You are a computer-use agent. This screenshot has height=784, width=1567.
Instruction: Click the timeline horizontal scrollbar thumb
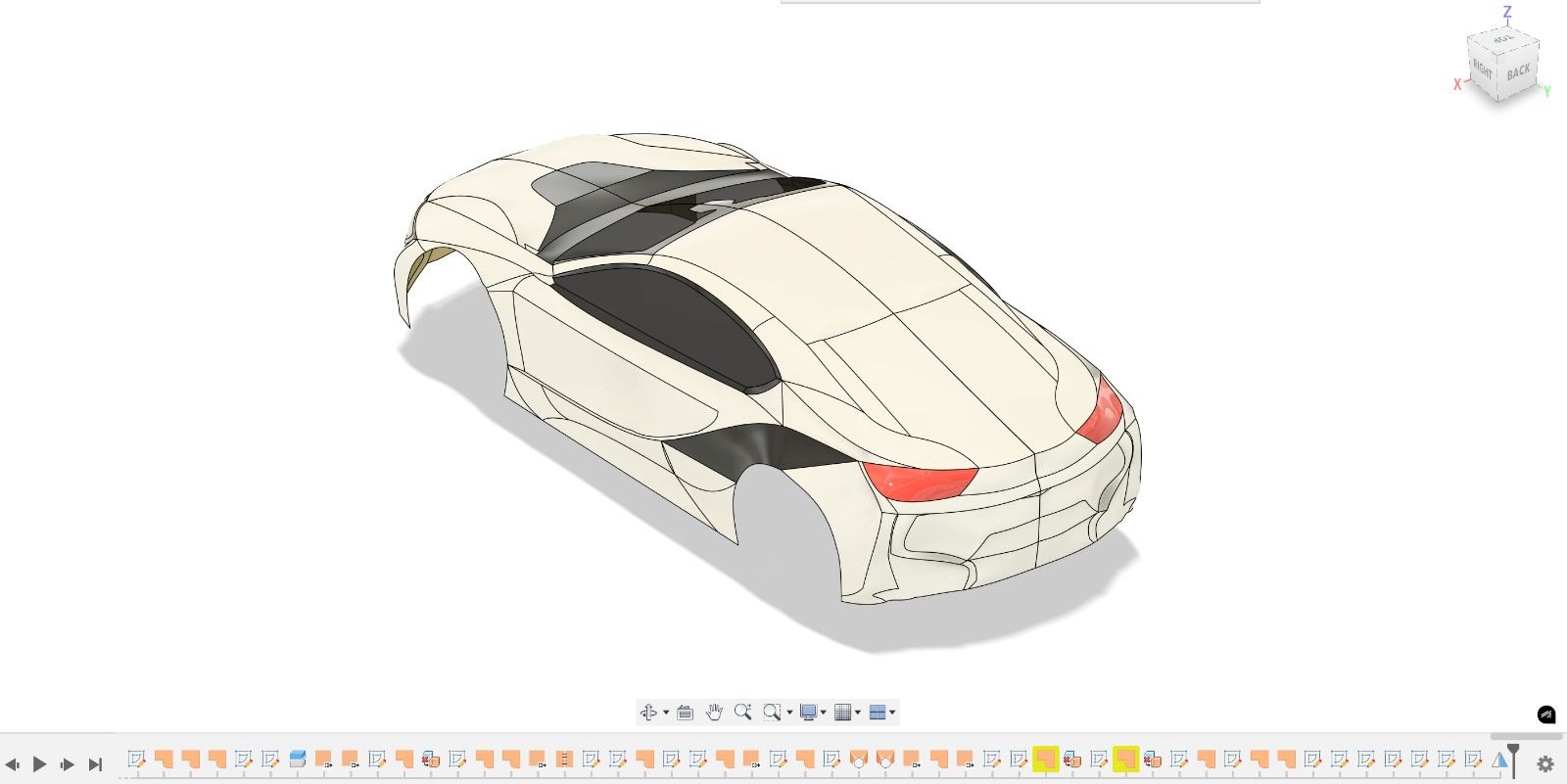pyautogui.click(x=1526, y=736)
